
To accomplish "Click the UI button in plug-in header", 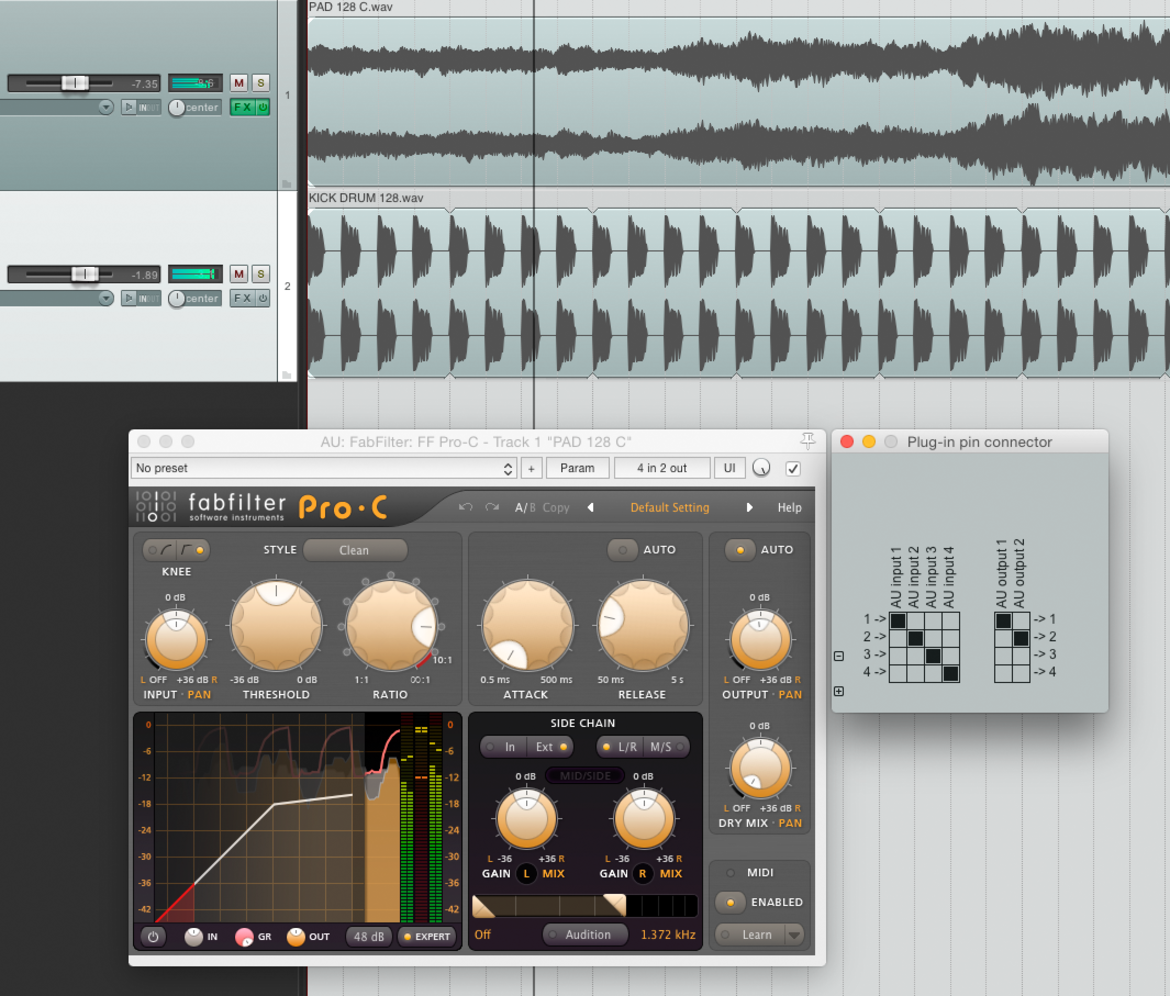I will (730, 468).
